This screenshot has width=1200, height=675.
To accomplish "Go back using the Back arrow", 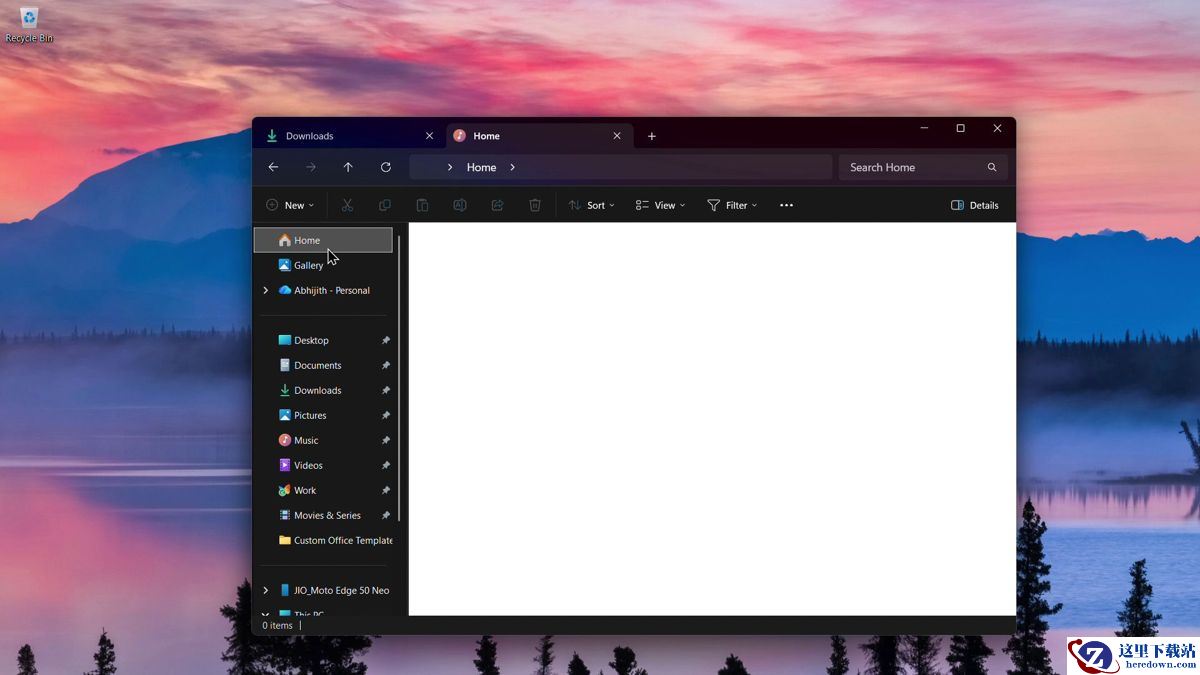I will (273, 167).
